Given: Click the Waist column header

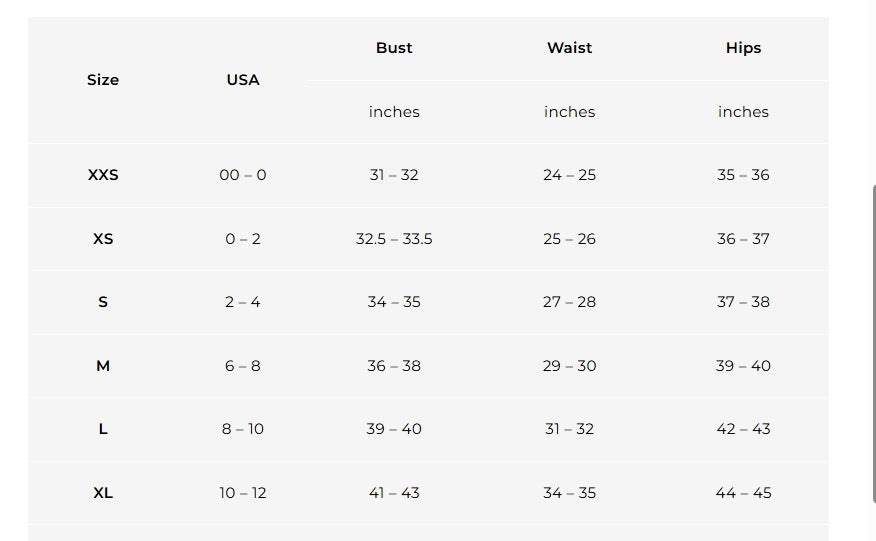Looking at the screenshot, I should click(x=569, y=48).
